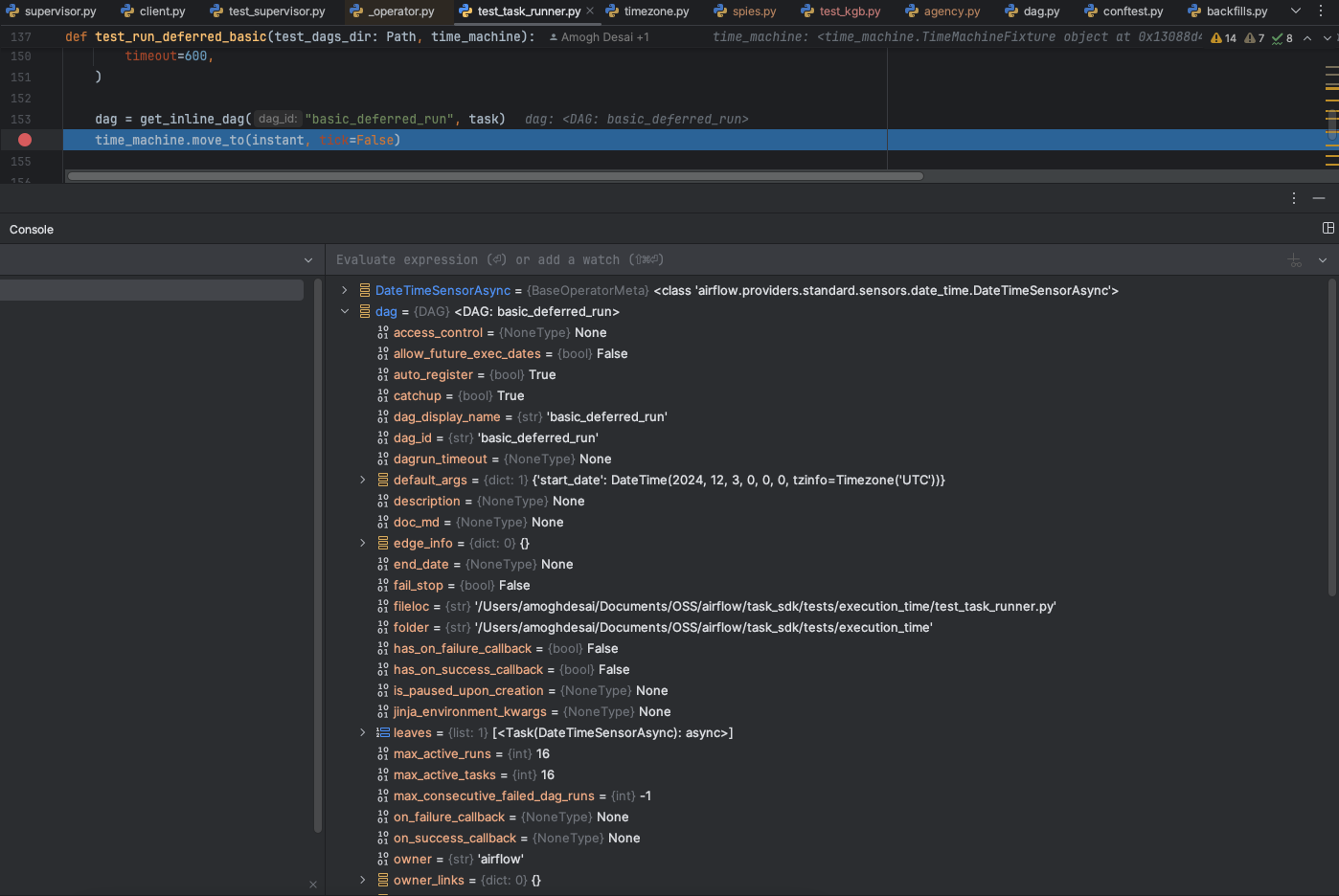Collapse the dag variable node
Image resolution: width=1339 pixels, height=896 pixels.
click(x=345, y=311)
